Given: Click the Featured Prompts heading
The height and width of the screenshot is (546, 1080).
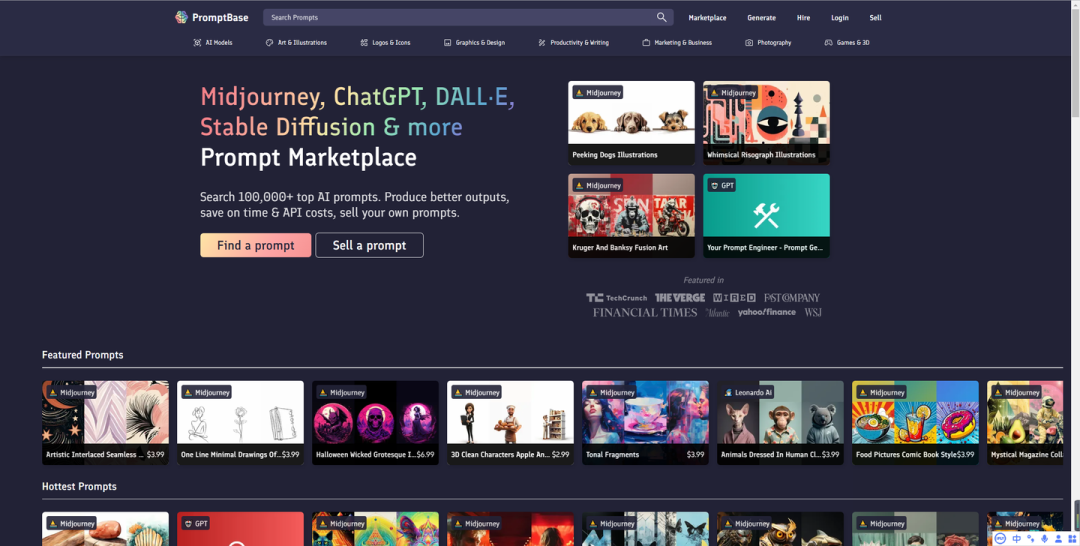Looking at the screenshot, I should tap(83, 355).
